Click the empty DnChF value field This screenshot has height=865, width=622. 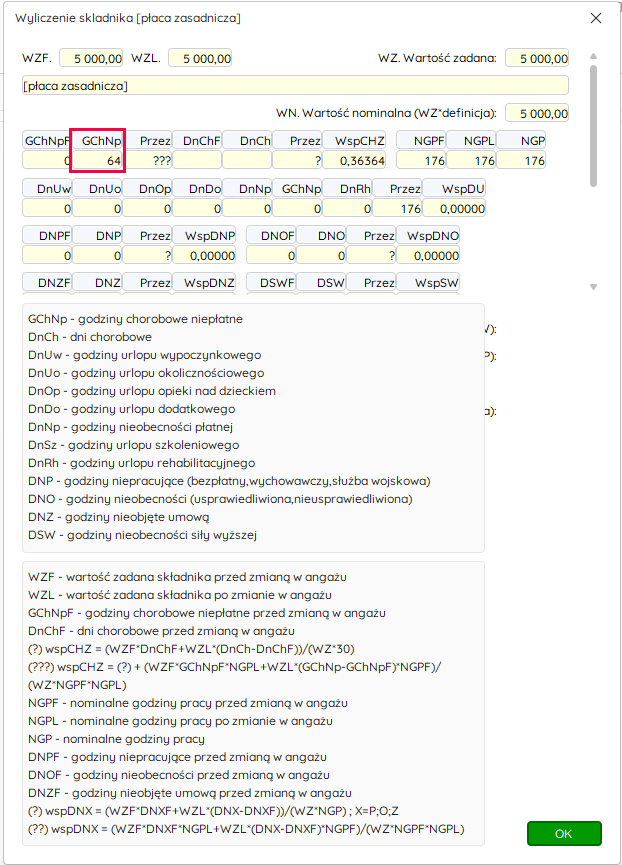click(x=197, y=161)
